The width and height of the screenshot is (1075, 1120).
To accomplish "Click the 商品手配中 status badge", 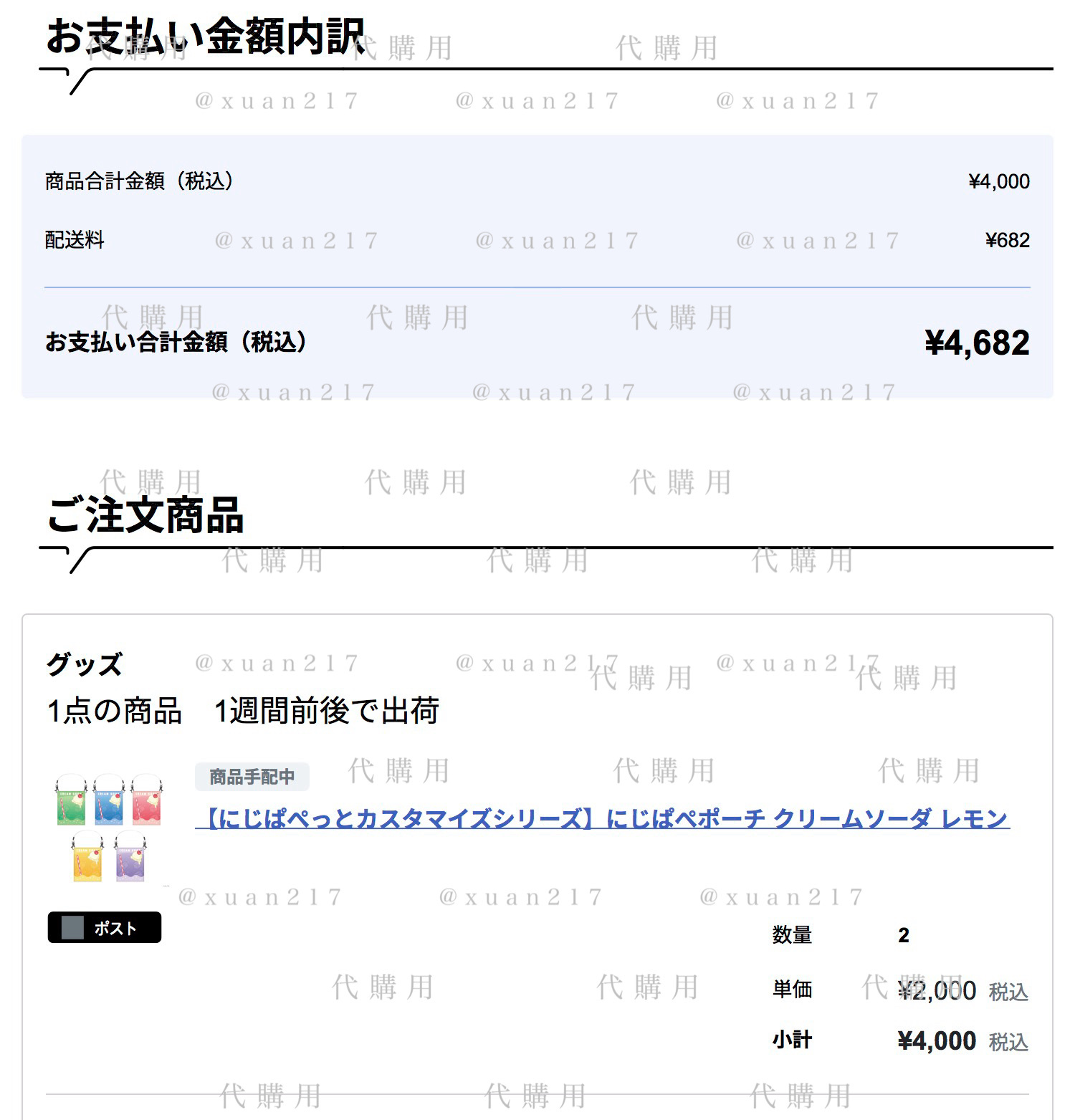I will coord(252,777).
